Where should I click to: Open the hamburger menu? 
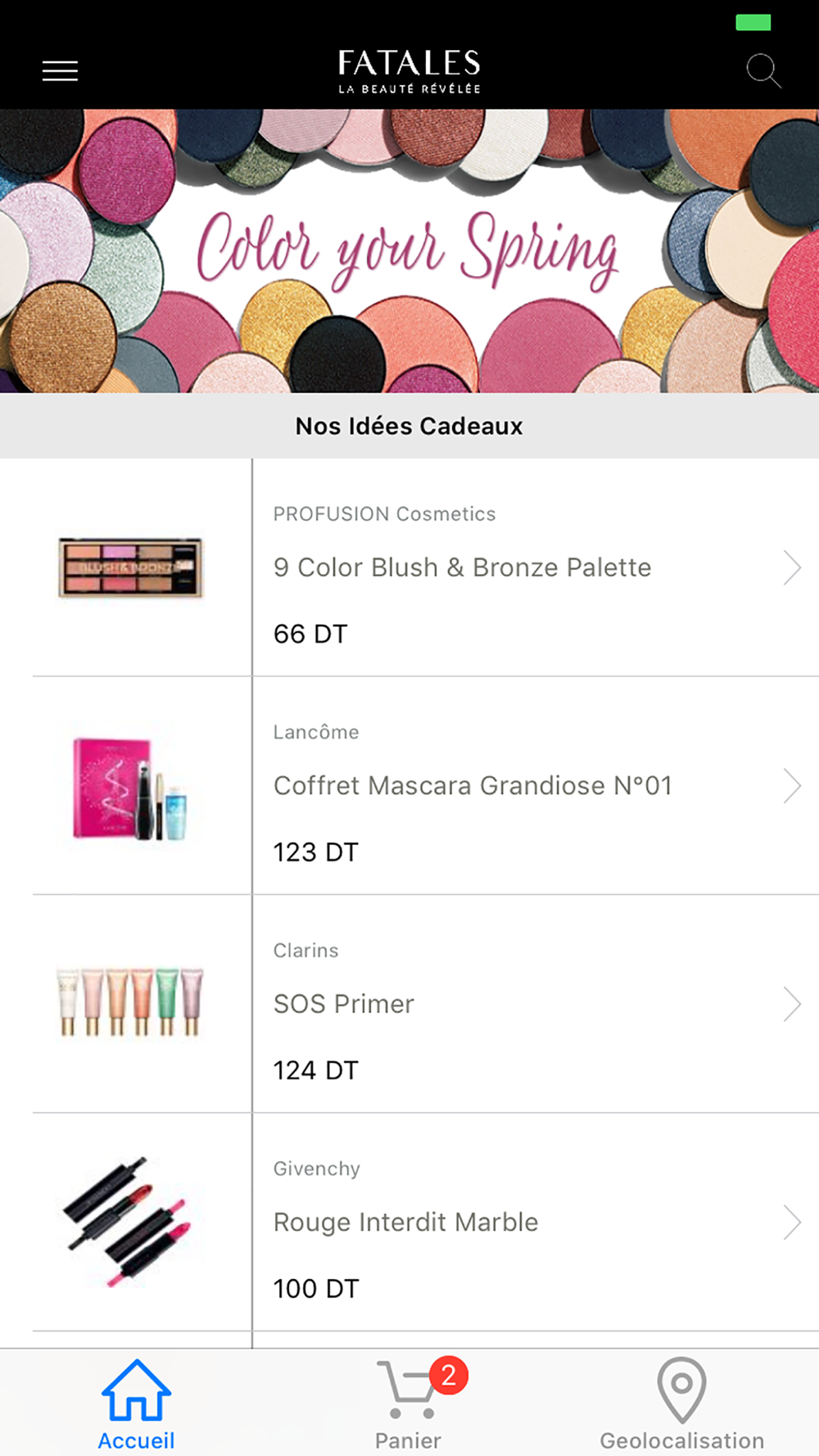60,71
